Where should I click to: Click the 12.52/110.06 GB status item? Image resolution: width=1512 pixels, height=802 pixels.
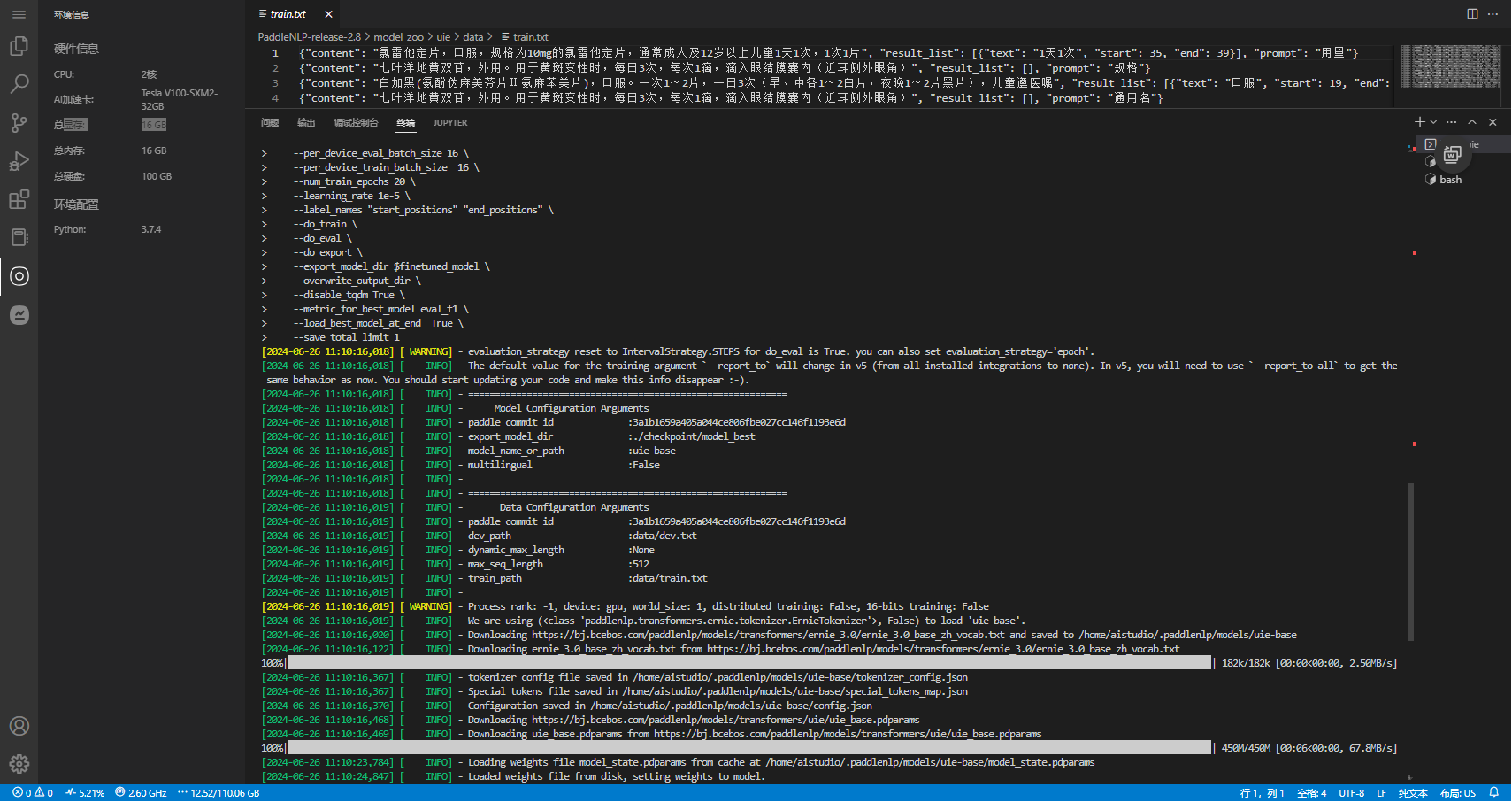[x=219, y=793]
